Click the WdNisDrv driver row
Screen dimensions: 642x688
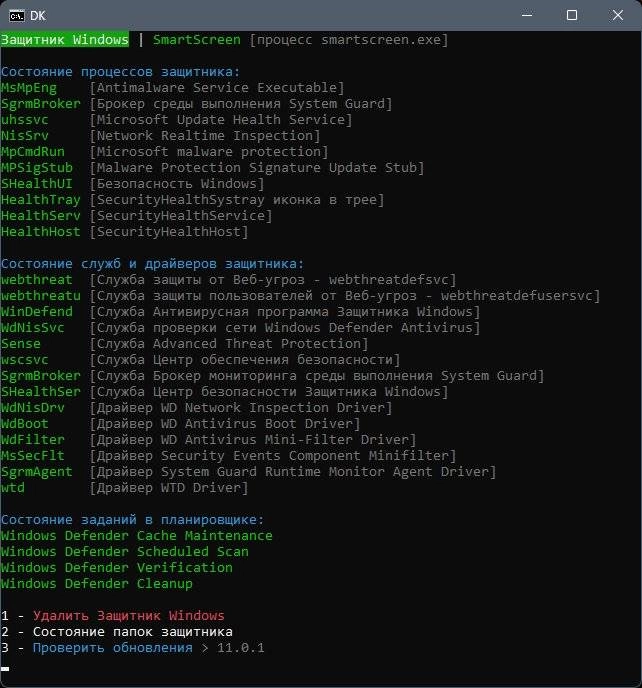[197, 408]
